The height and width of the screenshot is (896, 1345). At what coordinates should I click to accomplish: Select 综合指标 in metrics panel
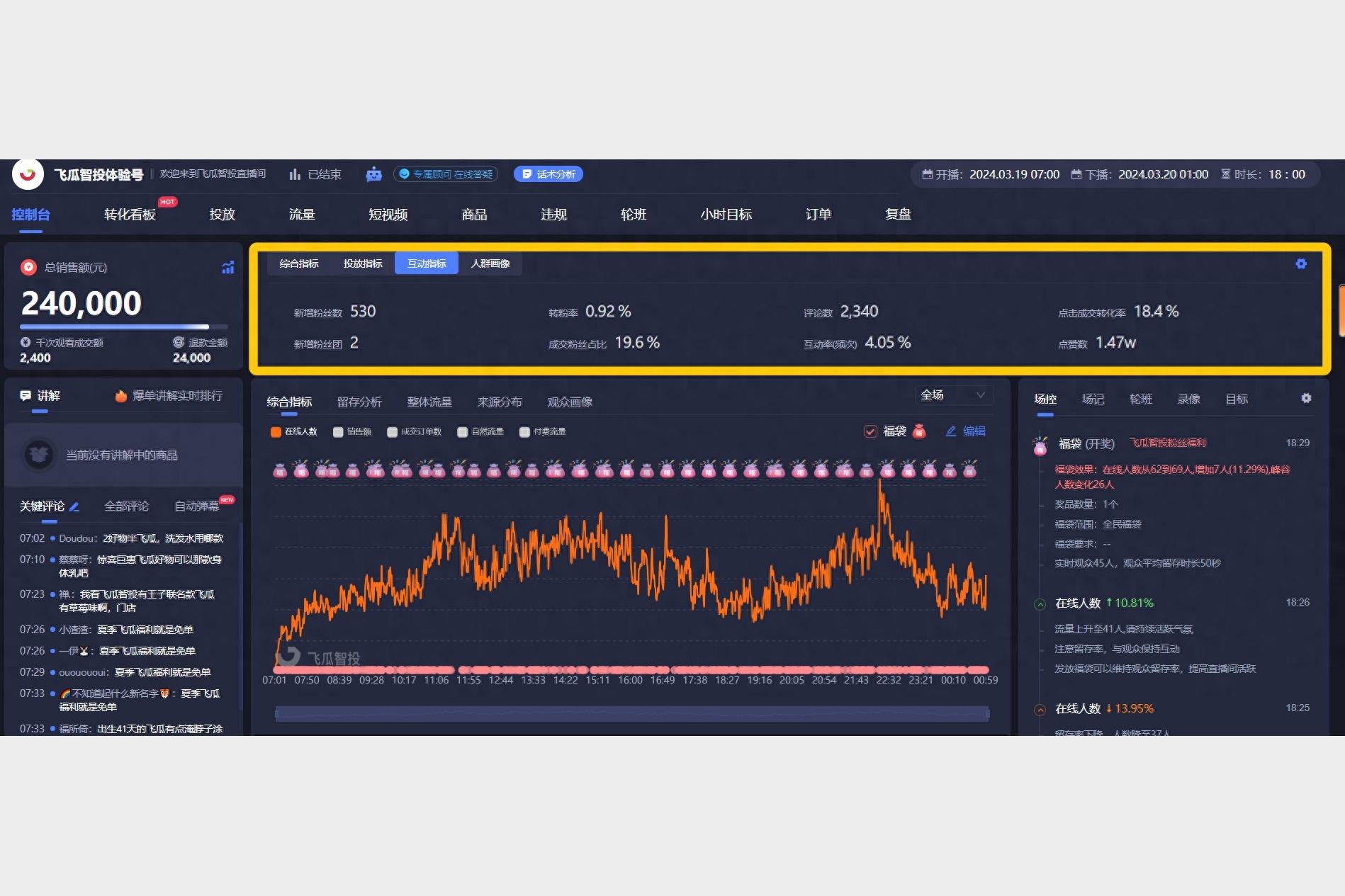click(x=299, y=263)
